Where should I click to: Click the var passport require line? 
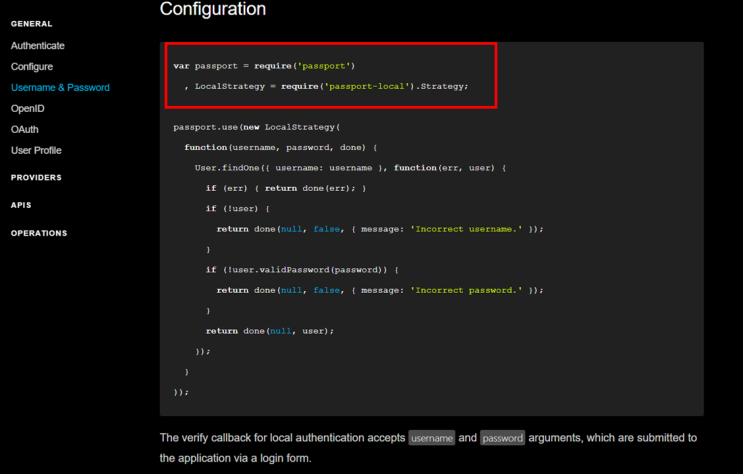coord(264,66)
